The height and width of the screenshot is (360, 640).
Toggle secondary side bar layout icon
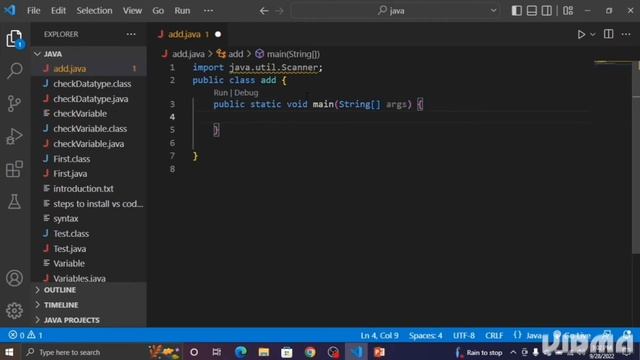pyautogui.click(x=547, y=11)
